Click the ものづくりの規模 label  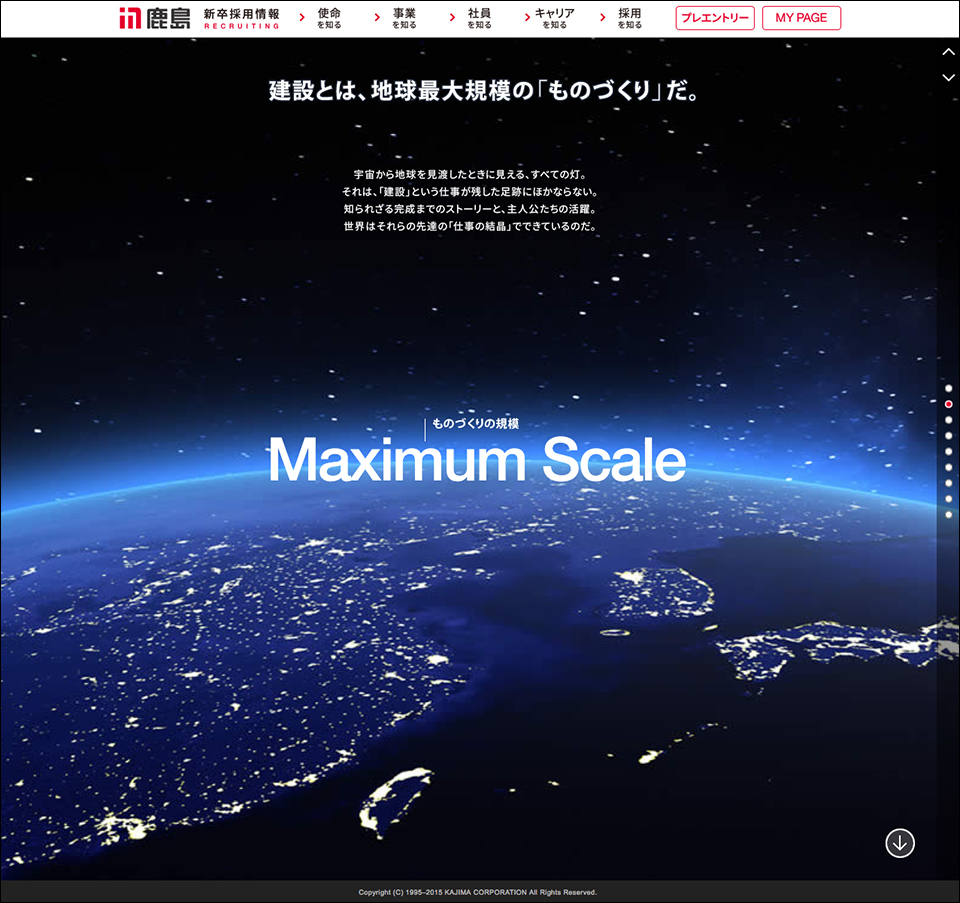coord(476,424)
